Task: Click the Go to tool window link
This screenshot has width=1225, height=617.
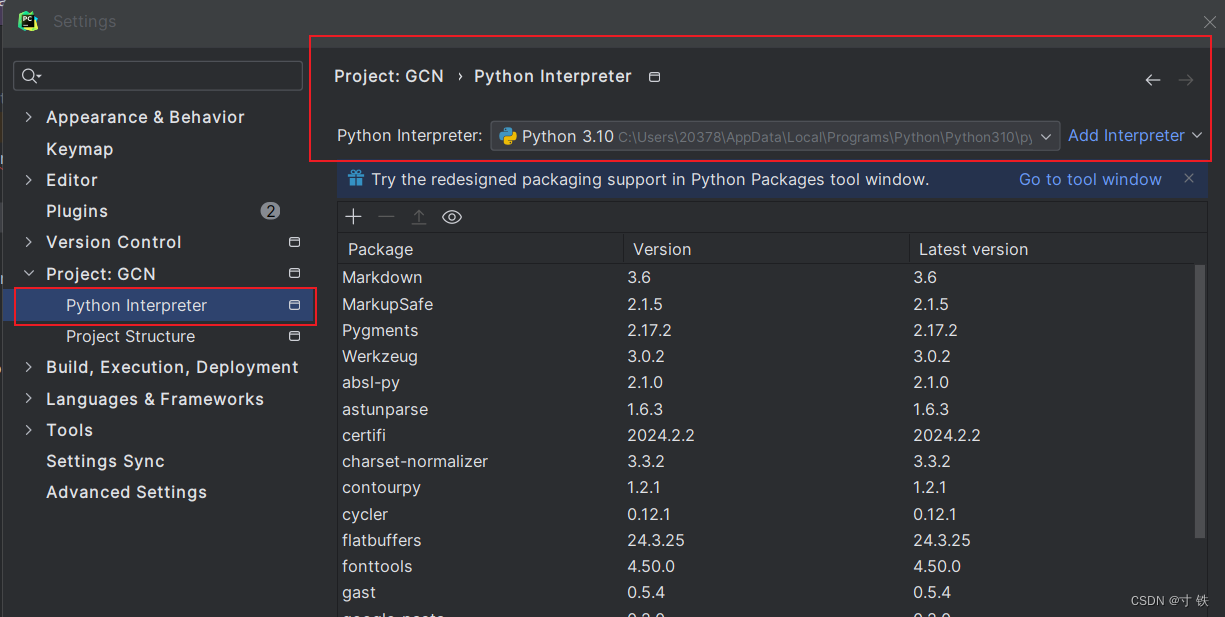Action: (1090, 179)
